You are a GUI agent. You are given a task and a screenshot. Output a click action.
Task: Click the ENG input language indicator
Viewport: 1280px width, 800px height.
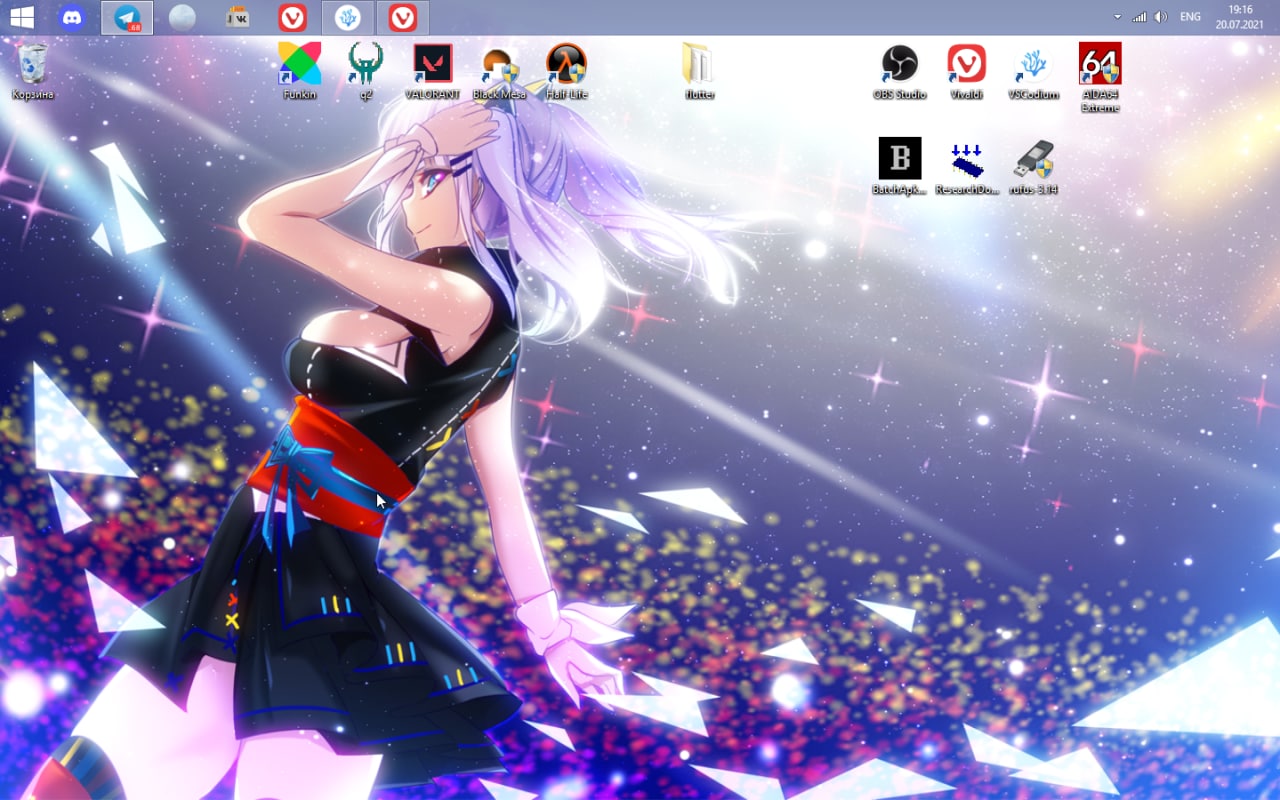pos(1190,17)
